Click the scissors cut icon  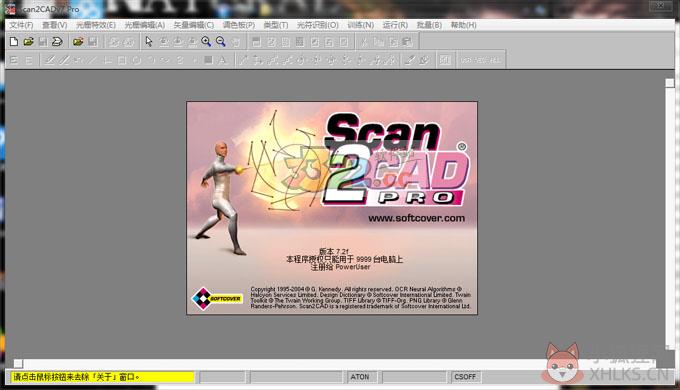pos(364,42)
